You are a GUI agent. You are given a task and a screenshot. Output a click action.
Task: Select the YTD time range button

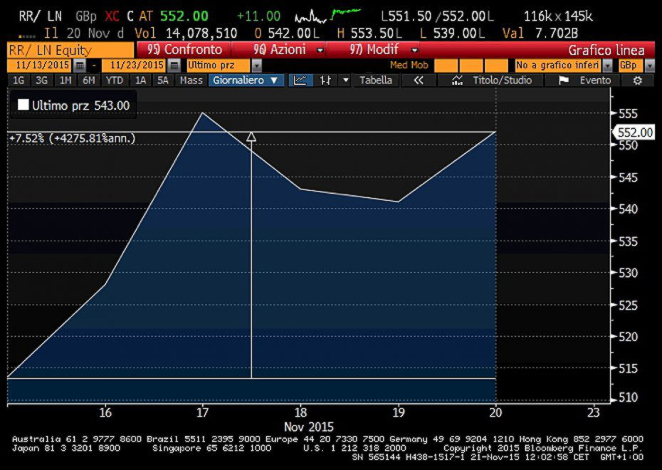114,80
